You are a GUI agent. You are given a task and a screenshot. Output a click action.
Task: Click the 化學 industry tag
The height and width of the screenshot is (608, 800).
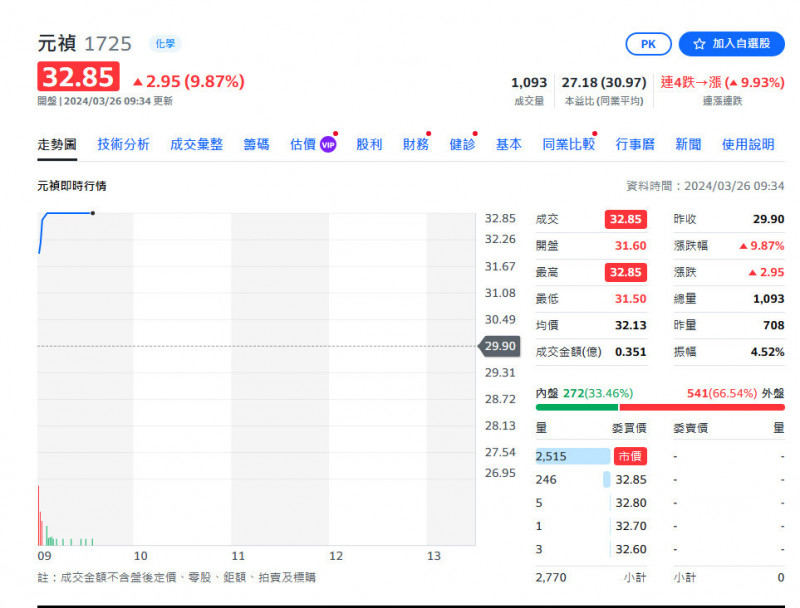(165, 44)
